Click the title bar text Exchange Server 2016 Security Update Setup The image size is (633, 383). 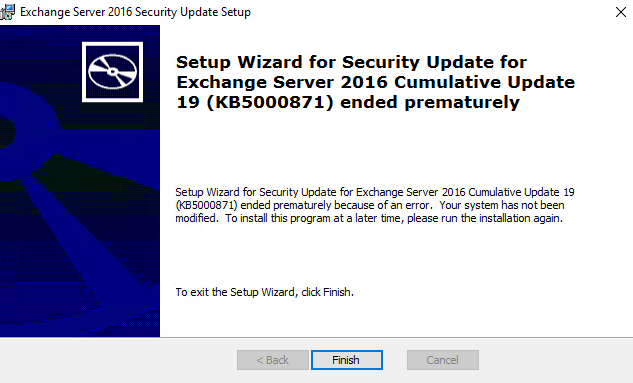[x=135, y=12]
